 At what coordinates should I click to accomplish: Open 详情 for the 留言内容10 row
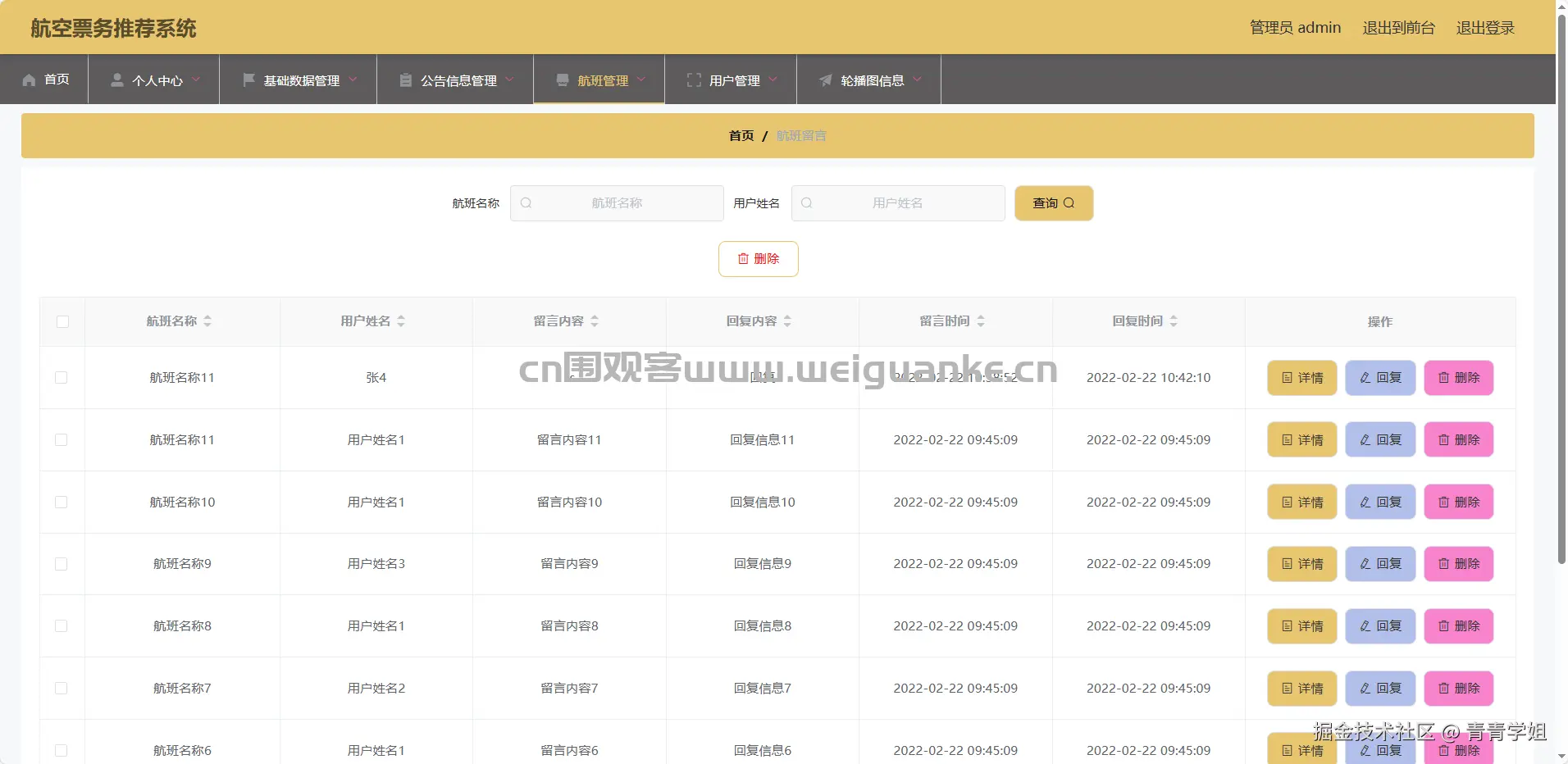1302,503
